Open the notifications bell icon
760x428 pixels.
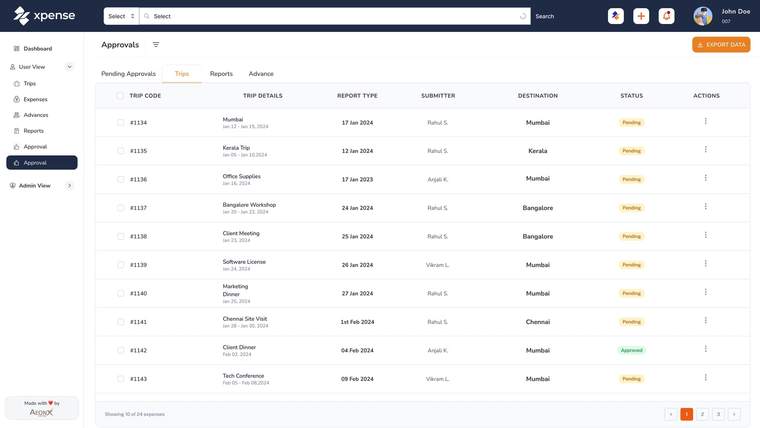(x=666, y=16)
